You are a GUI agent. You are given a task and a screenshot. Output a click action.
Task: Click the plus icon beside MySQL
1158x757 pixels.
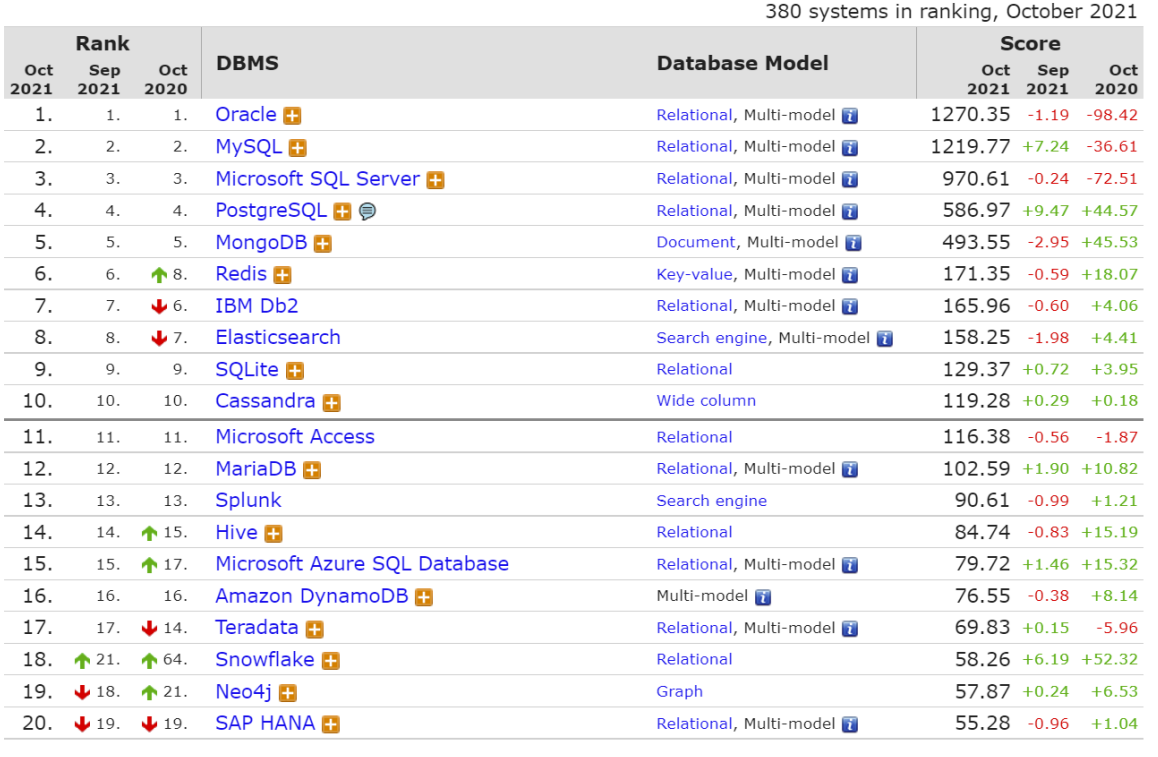(298, 148)
